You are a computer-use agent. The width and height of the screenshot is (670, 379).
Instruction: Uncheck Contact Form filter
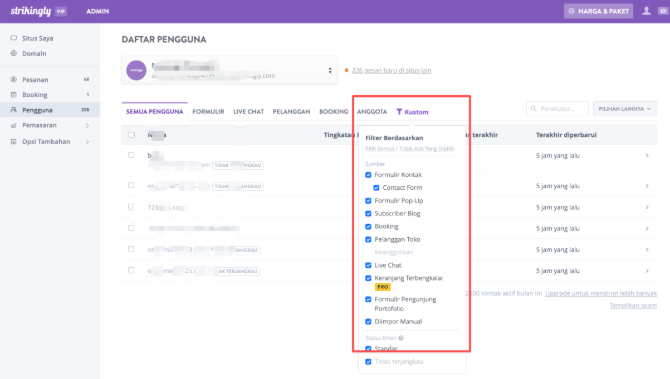376,188
